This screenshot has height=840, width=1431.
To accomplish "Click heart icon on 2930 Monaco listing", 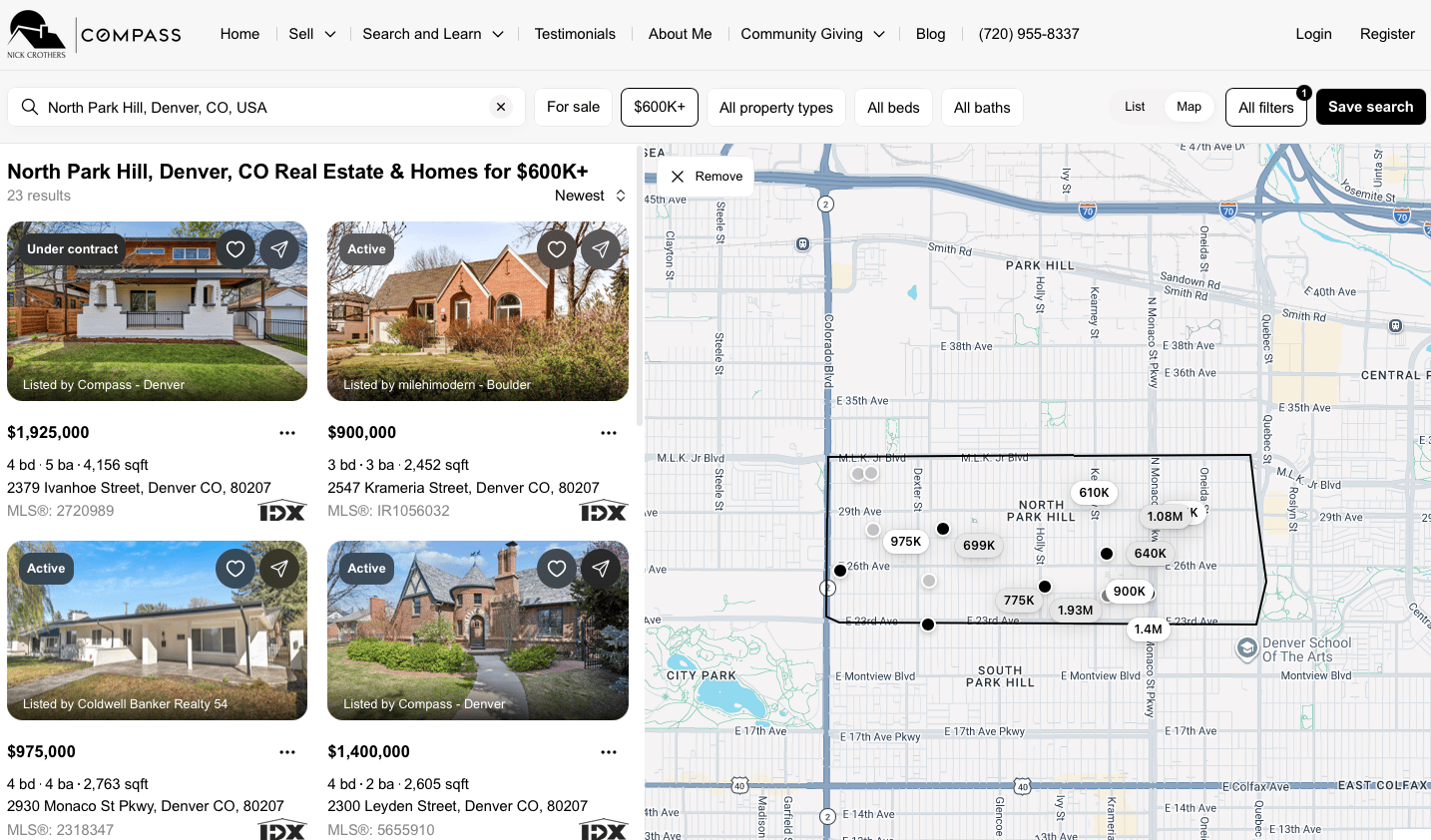I will tap(236, 569).
